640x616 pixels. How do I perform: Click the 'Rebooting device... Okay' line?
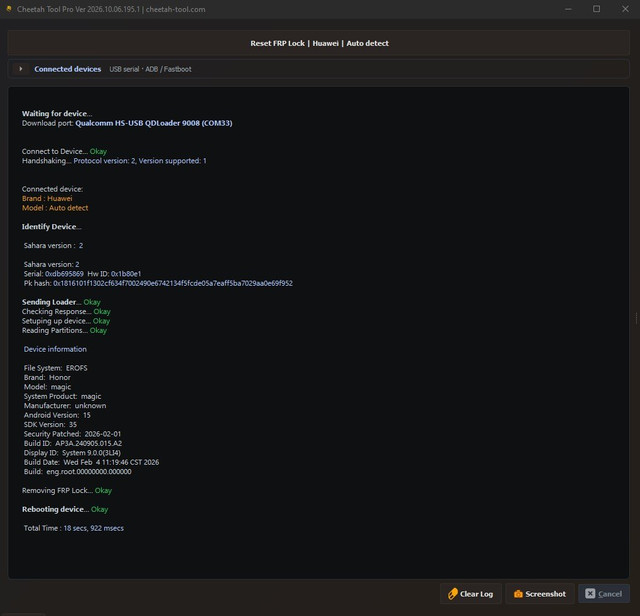coord(65,509)
